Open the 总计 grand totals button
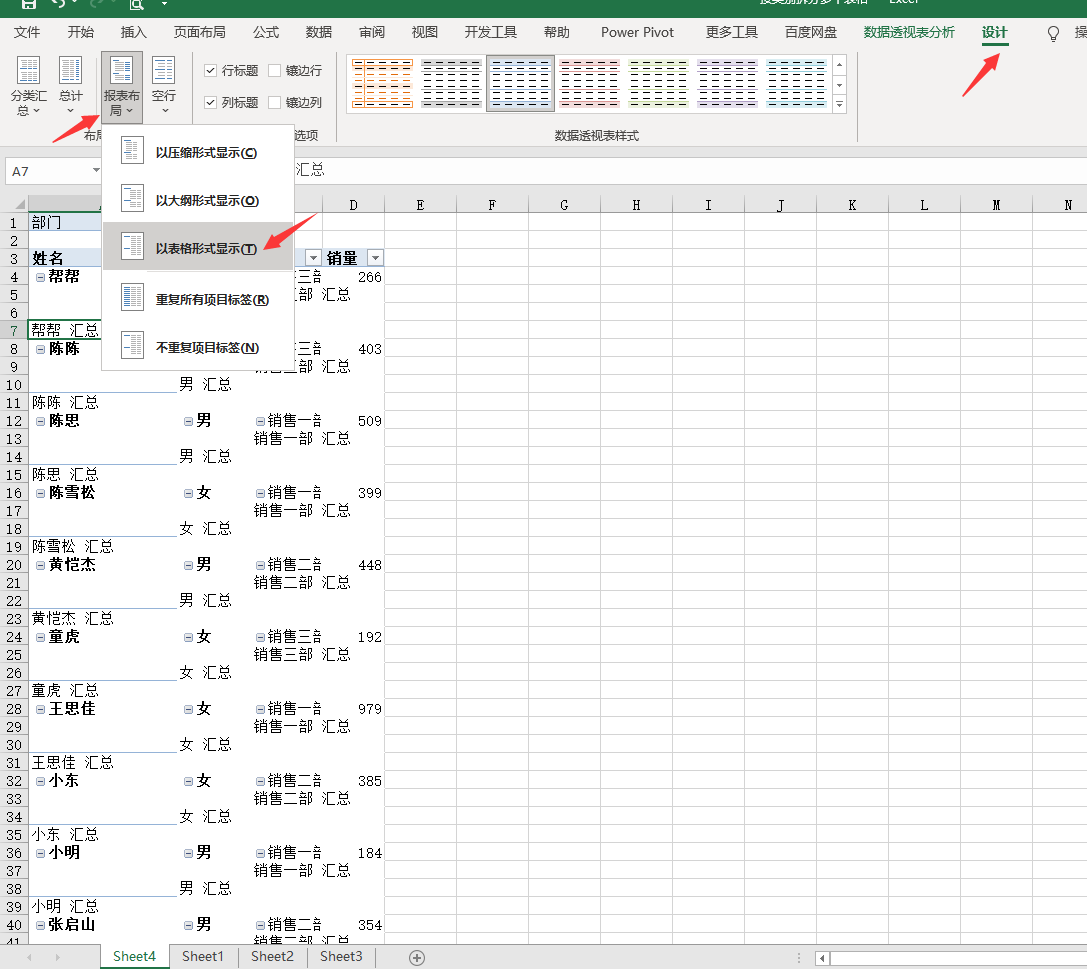 (70, 86)
